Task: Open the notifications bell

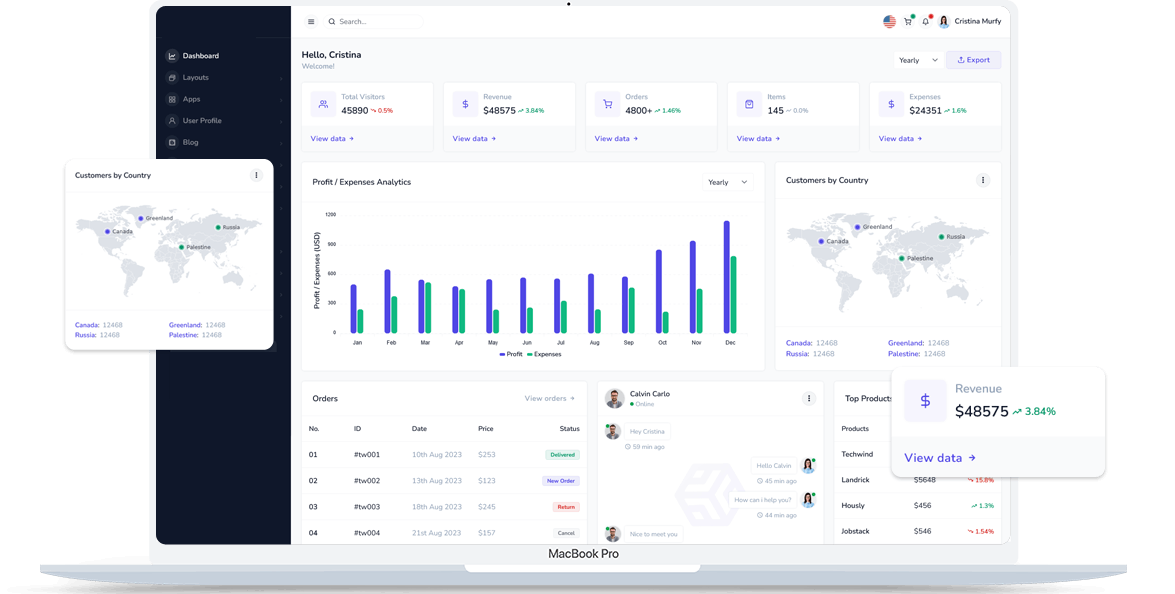Action: [x=926, y=21]
